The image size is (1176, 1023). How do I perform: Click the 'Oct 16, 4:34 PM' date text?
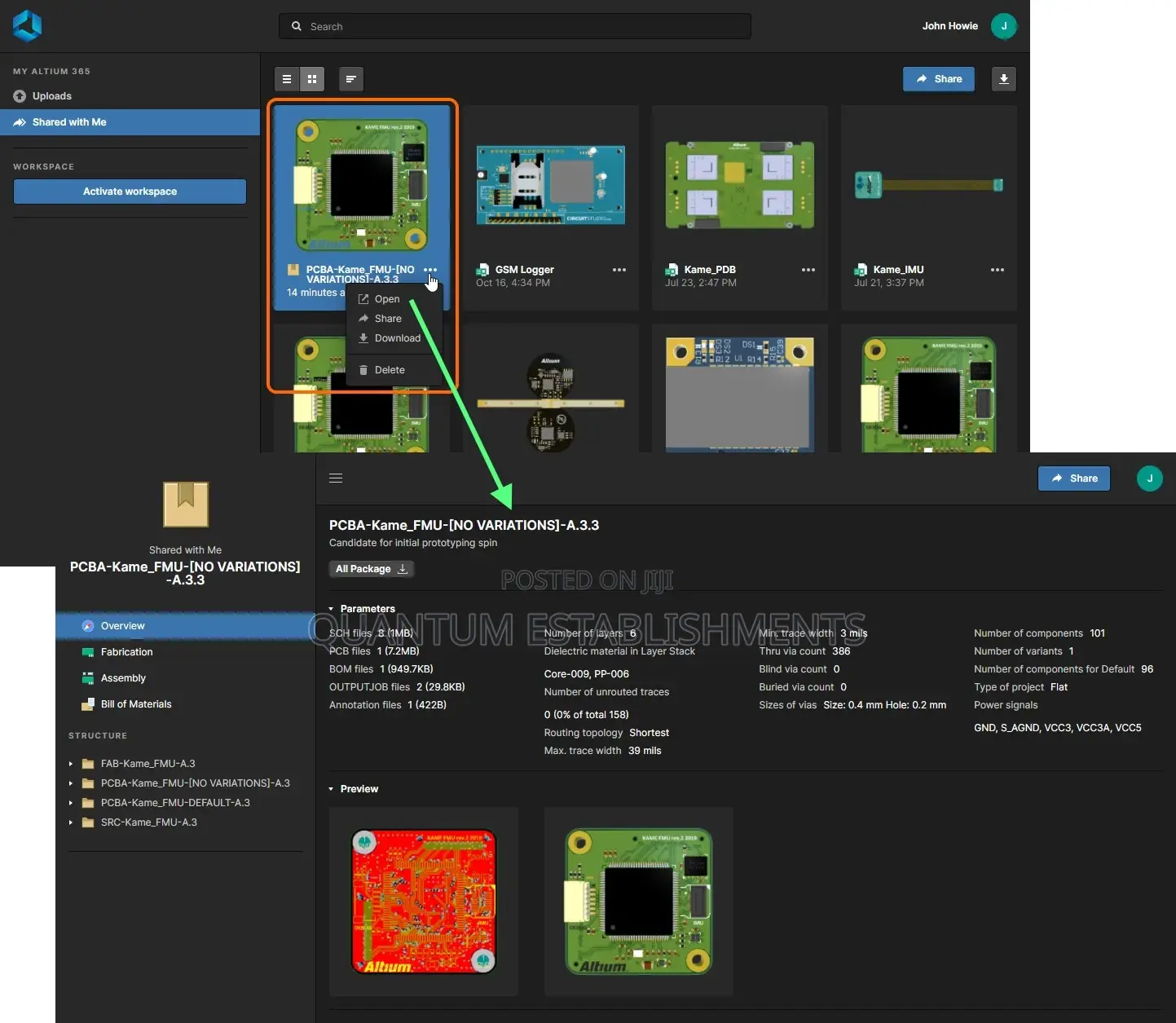coord(513,283)
